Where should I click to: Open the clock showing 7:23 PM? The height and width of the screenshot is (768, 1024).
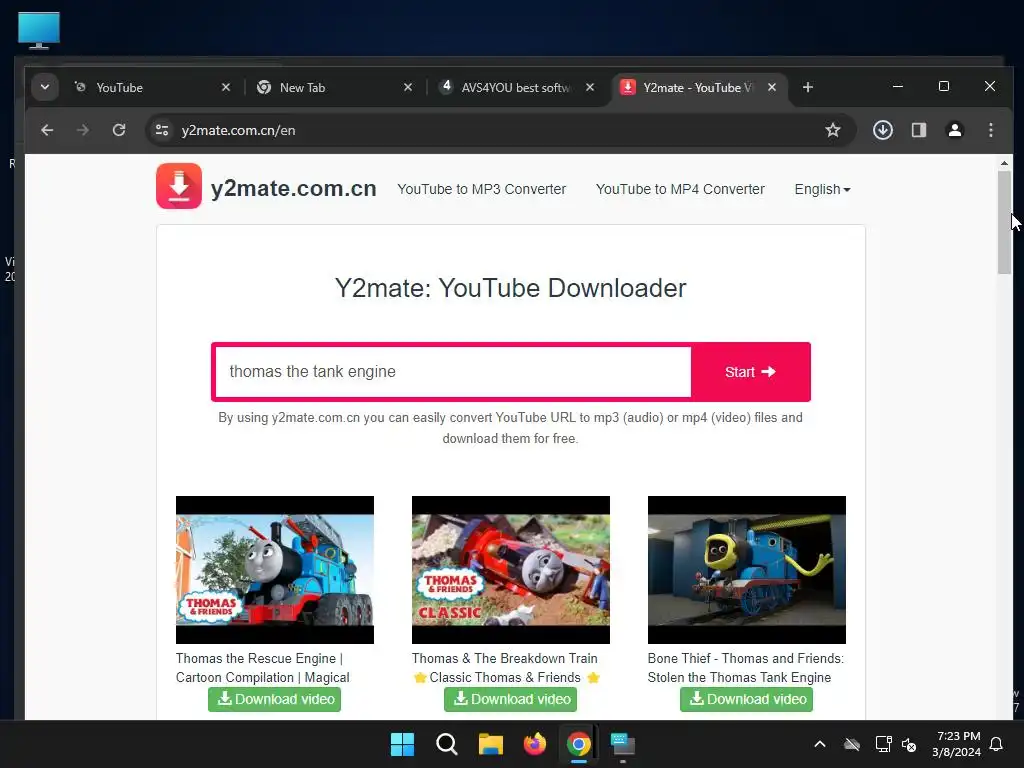point(957,744)
